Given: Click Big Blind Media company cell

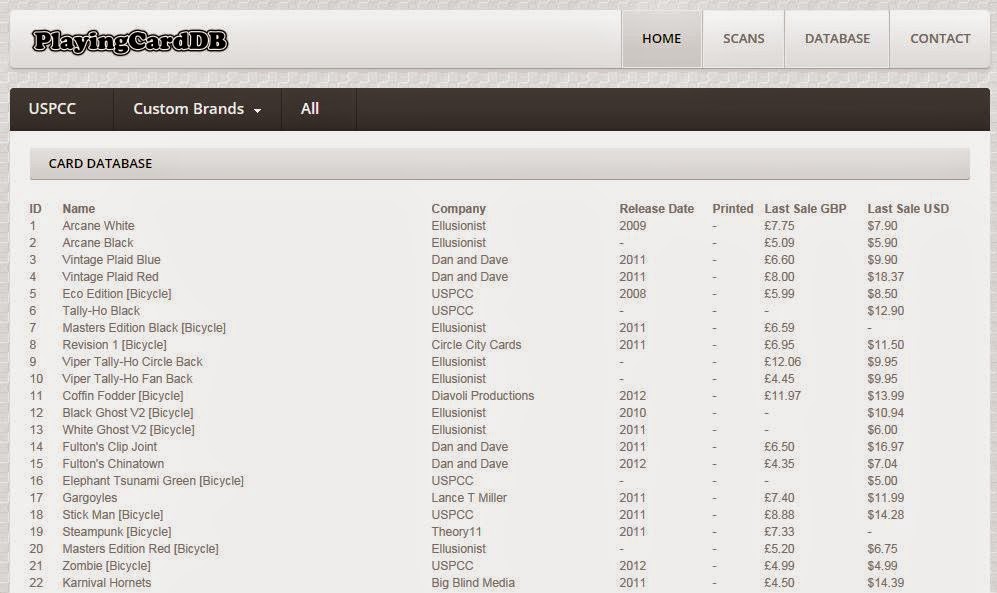Looking at the screenshot, I should 473,583.
